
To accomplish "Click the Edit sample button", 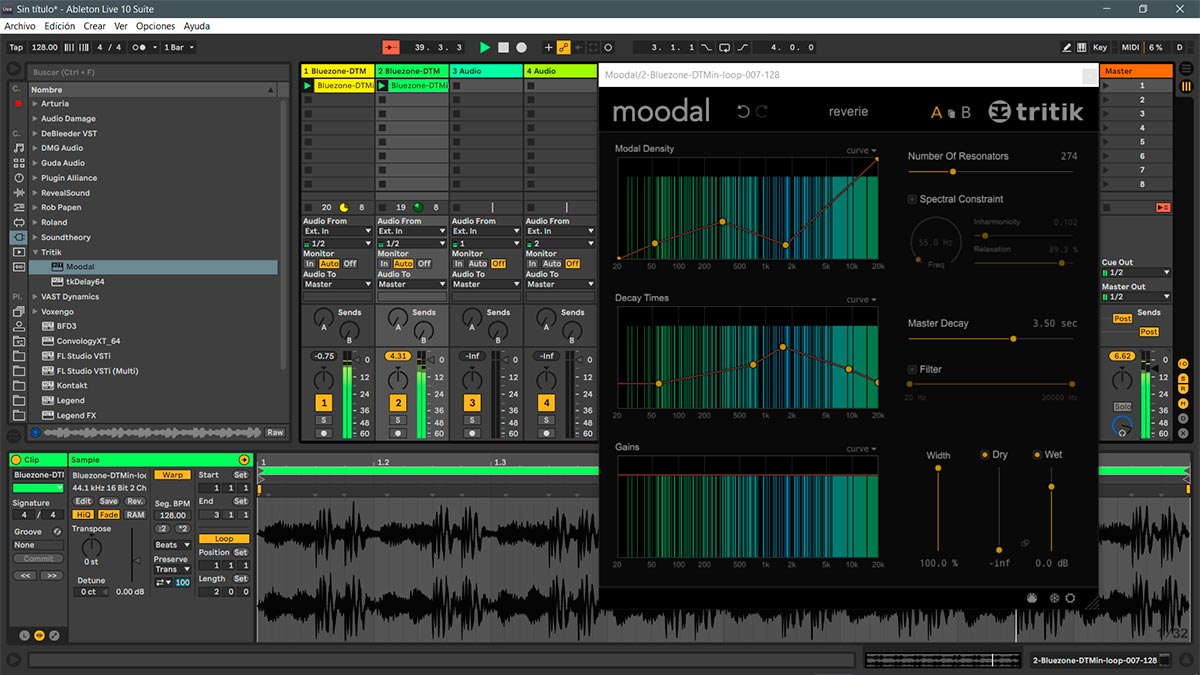I will pos(83,501).
